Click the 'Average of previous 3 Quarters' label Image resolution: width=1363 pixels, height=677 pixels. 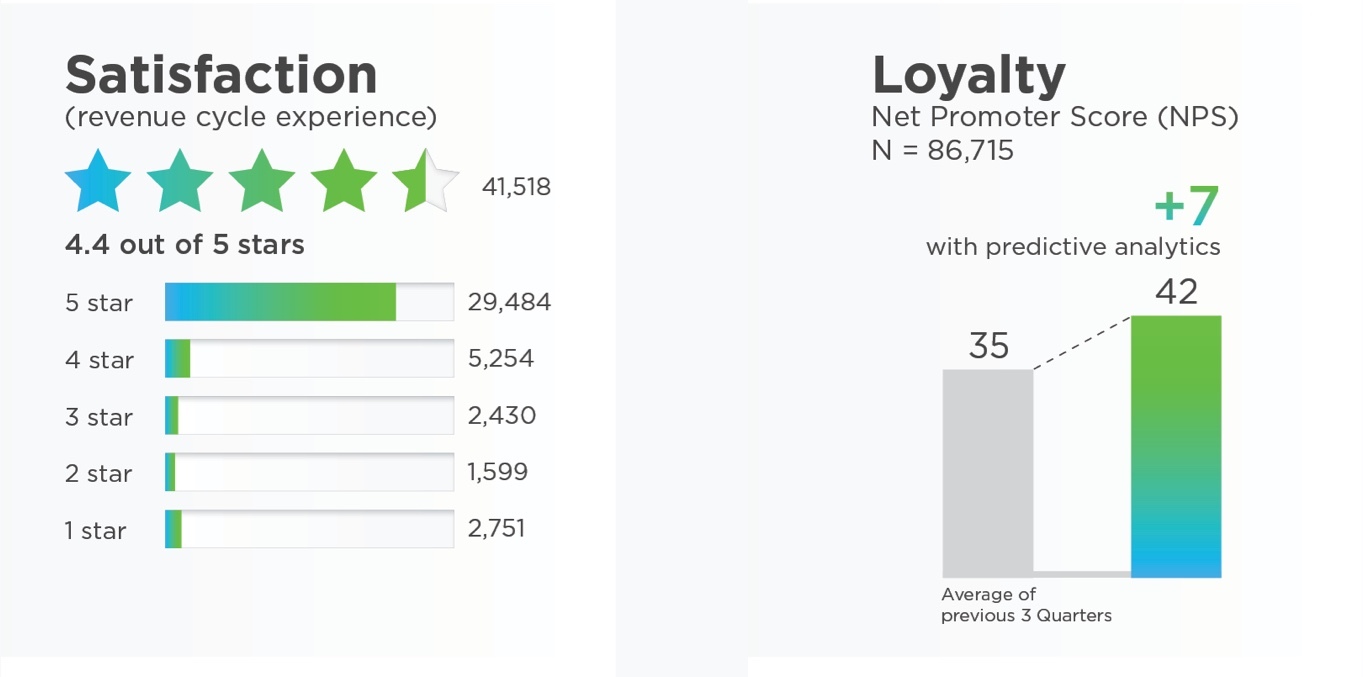point(1025,605)
